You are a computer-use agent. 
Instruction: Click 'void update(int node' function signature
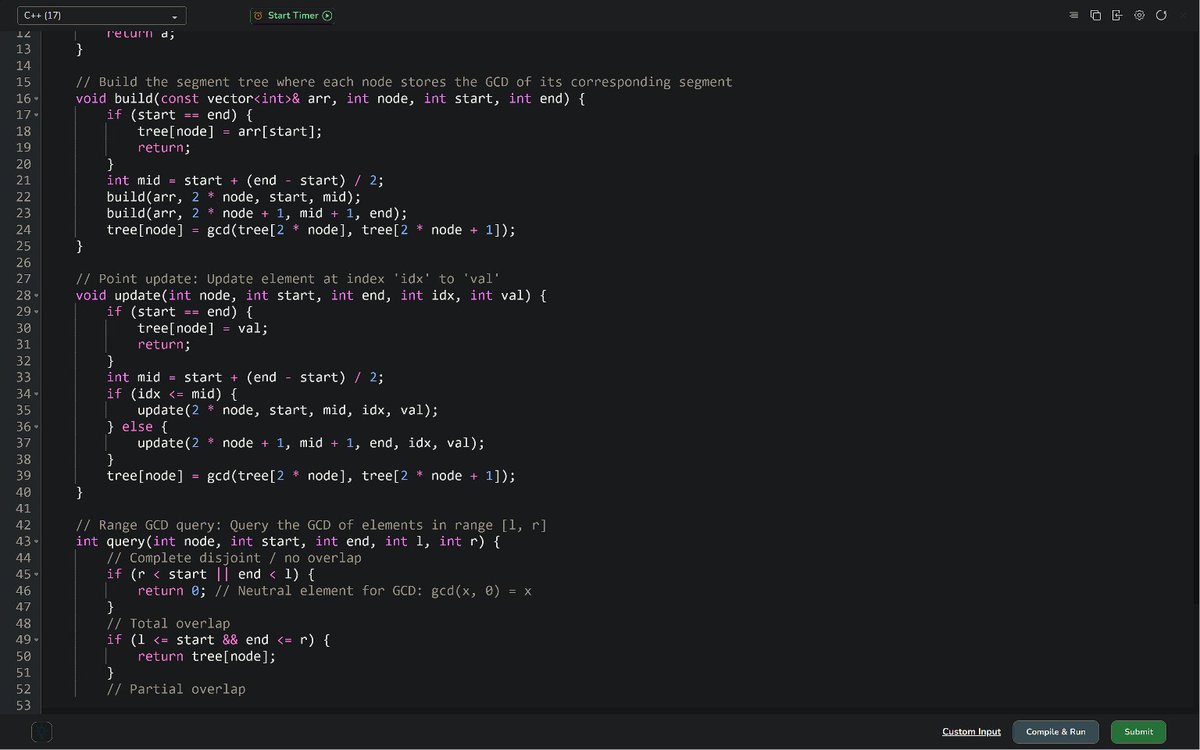point(311,295)
